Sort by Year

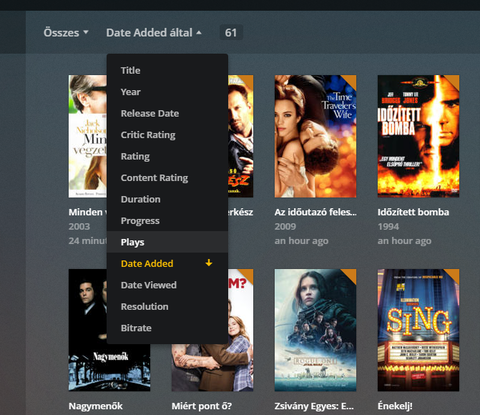coord(167,92)
